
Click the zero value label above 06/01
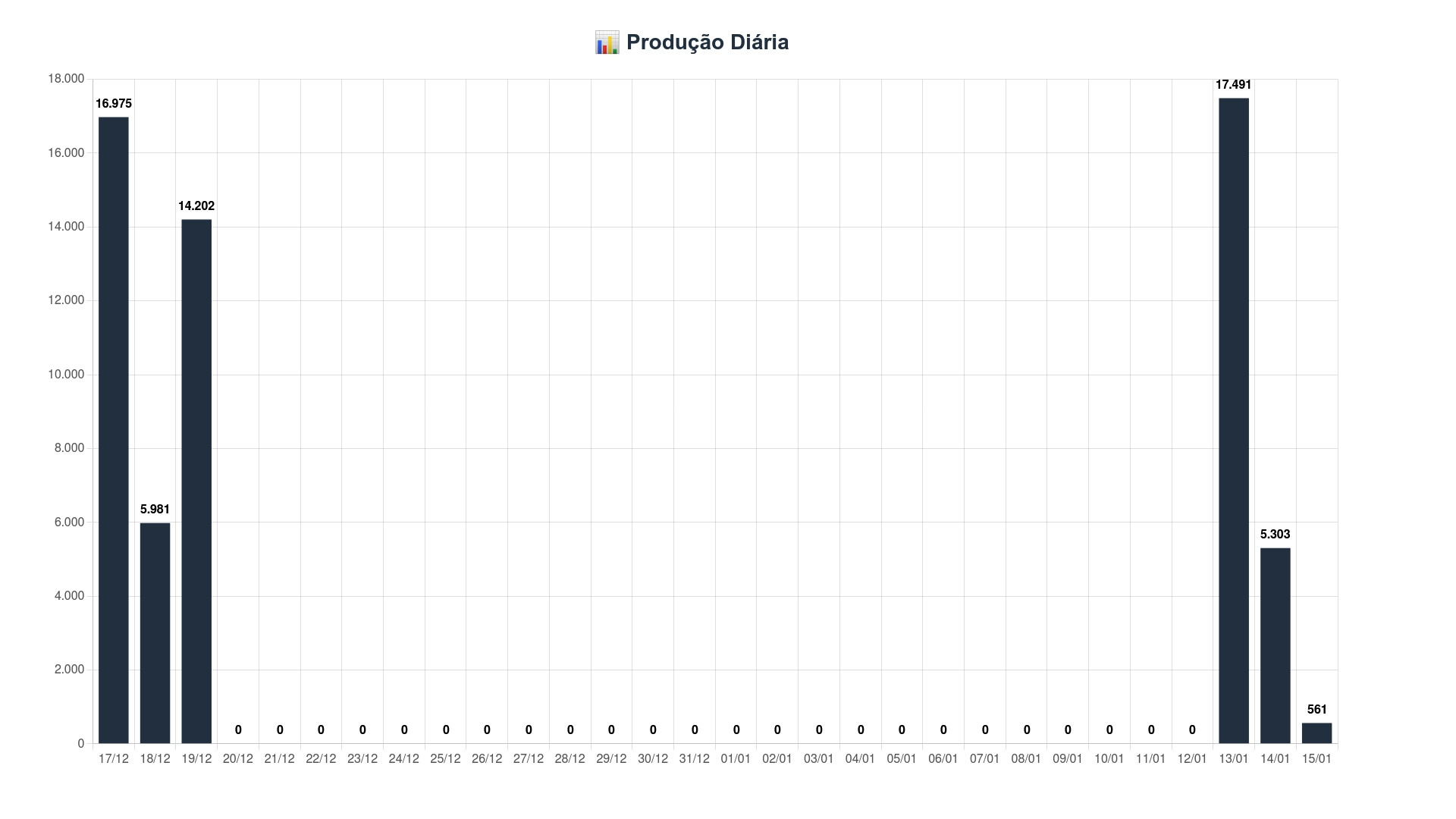point(943,730)
